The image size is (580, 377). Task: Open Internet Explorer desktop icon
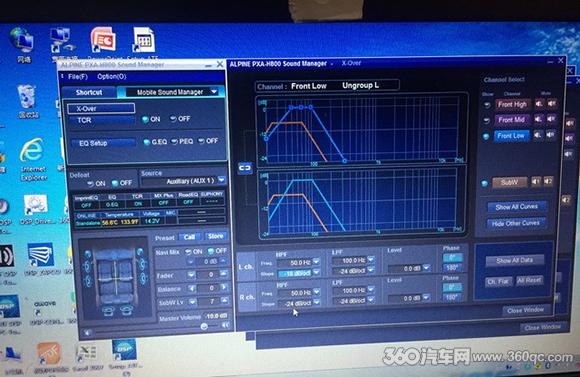point(33,158)
